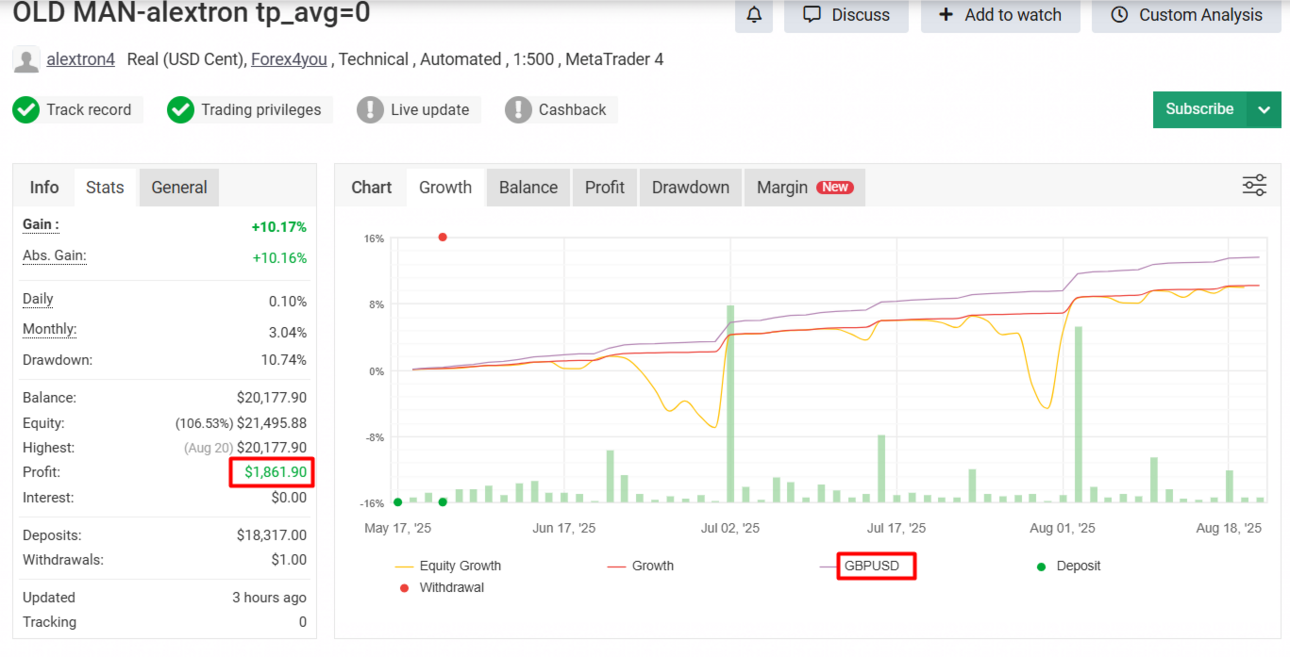Open the Drawdown chart tab
This screenshot has width=1290, height=657.
690,187
